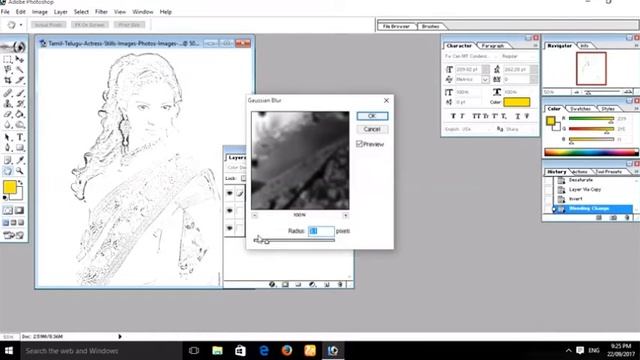Click Cancel in Gaussian Blur dialog
Image resolution: width=640 pixels, height=360 pixels.
tap(372, 129)
